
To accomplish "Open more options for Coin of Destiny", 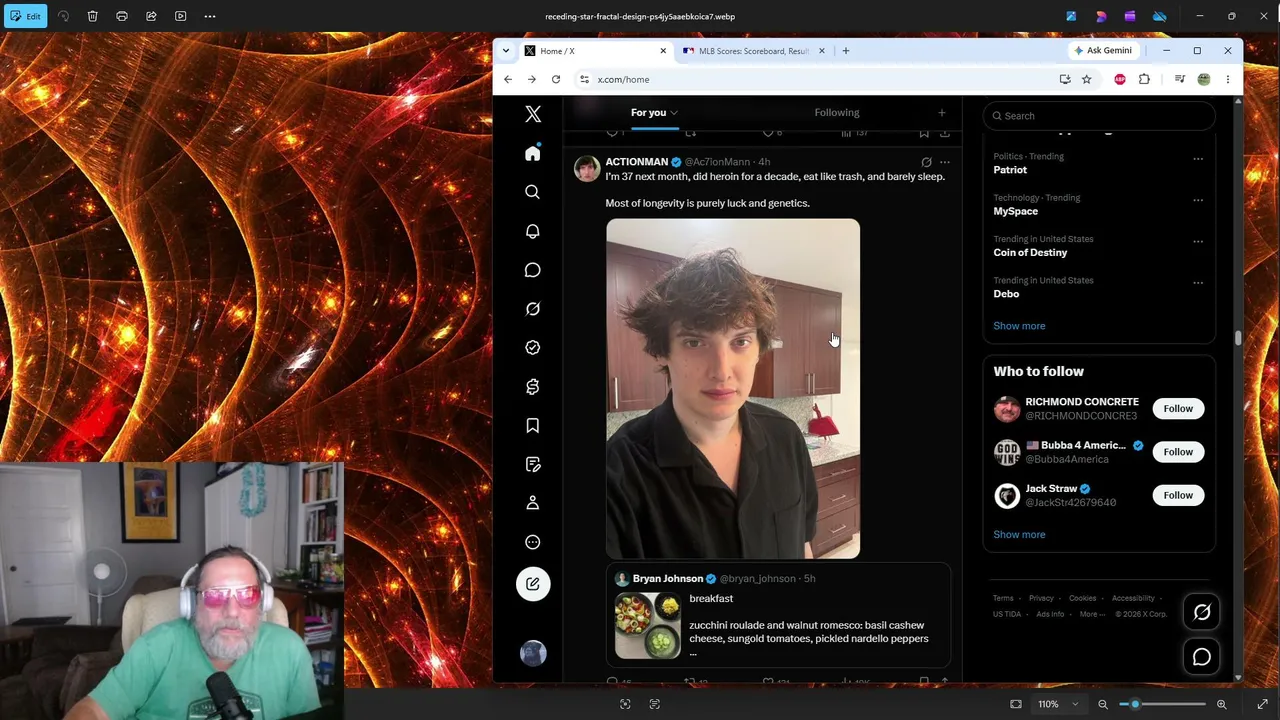I will (x=1198, y=241).
